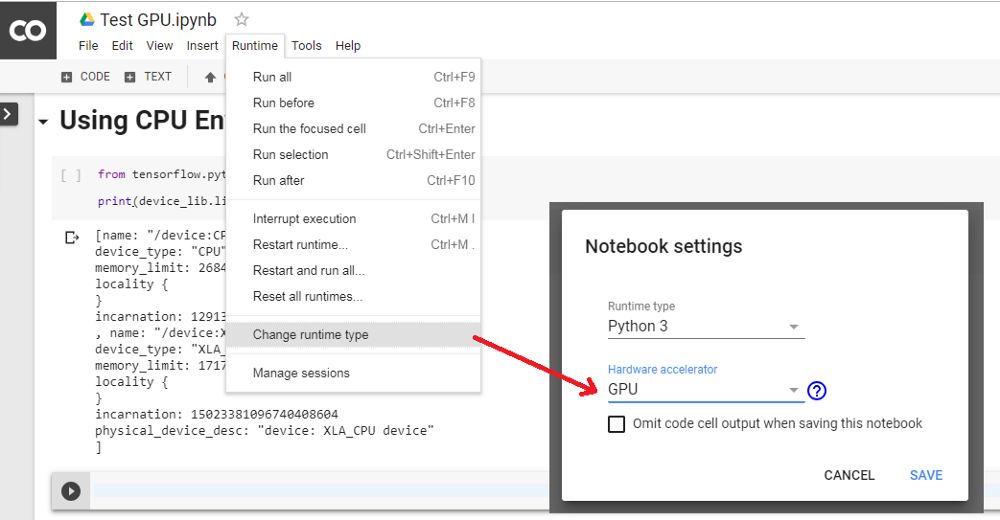Screen dimensions: 1000x520
Task: Add a new TEXT cell
Action: coord(148,77)
